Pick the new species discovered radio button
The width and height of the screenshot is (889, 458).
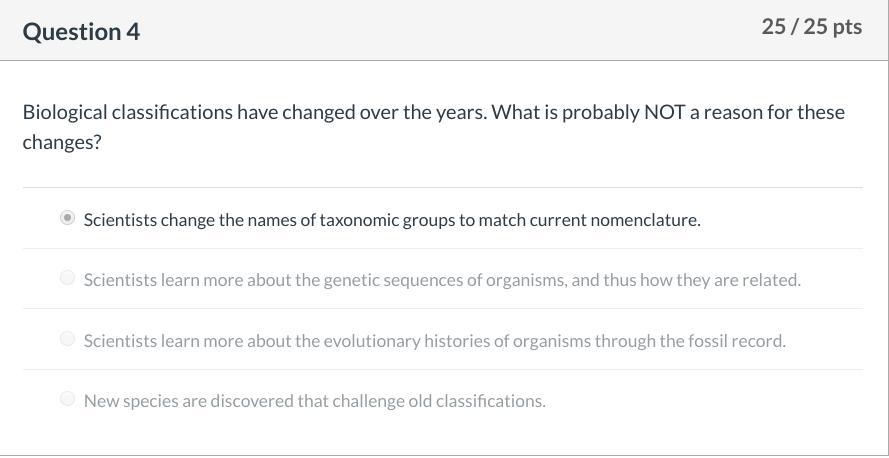[67, 399]
